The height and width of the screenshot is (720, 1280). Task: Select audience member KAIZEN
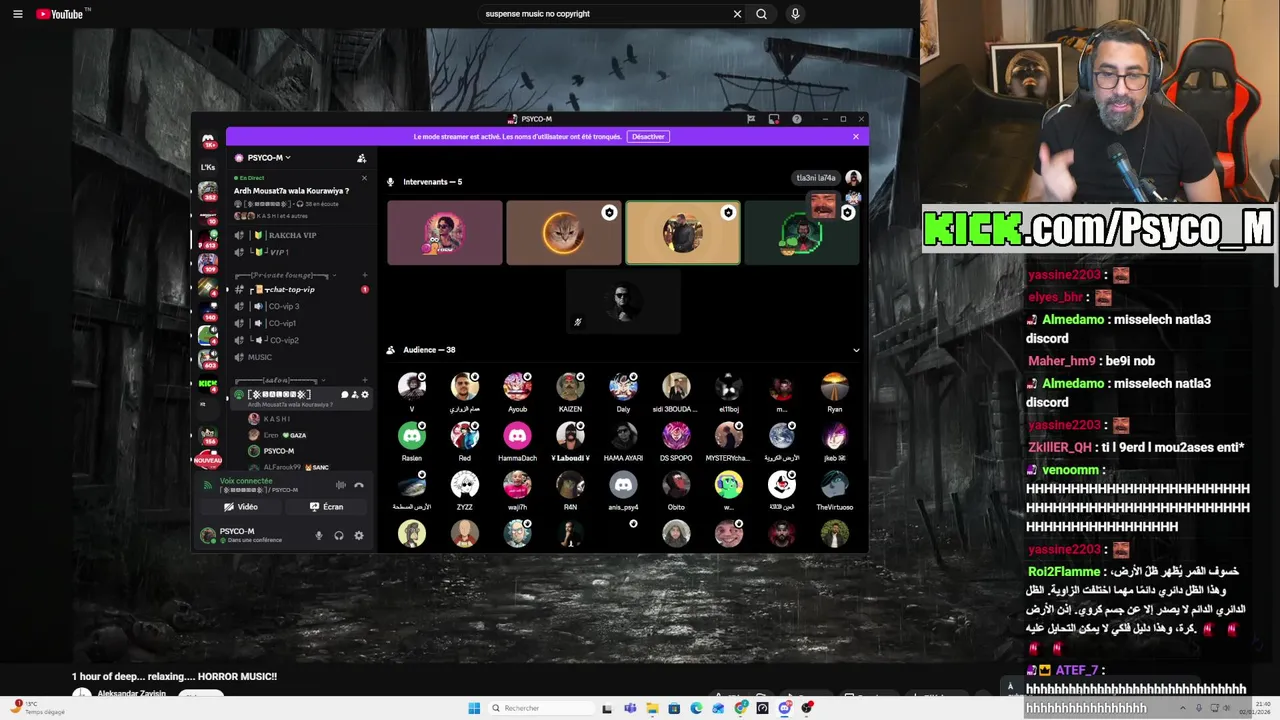coord(570,391)
